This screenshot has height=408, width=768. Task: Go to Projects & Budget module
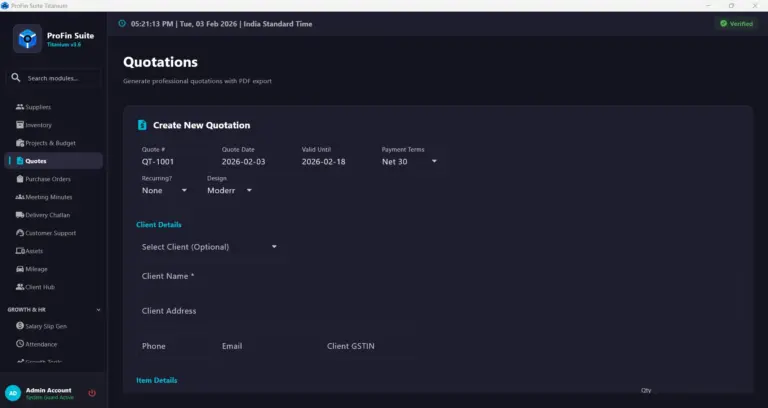pyautogui.click(x=50, y=143)
